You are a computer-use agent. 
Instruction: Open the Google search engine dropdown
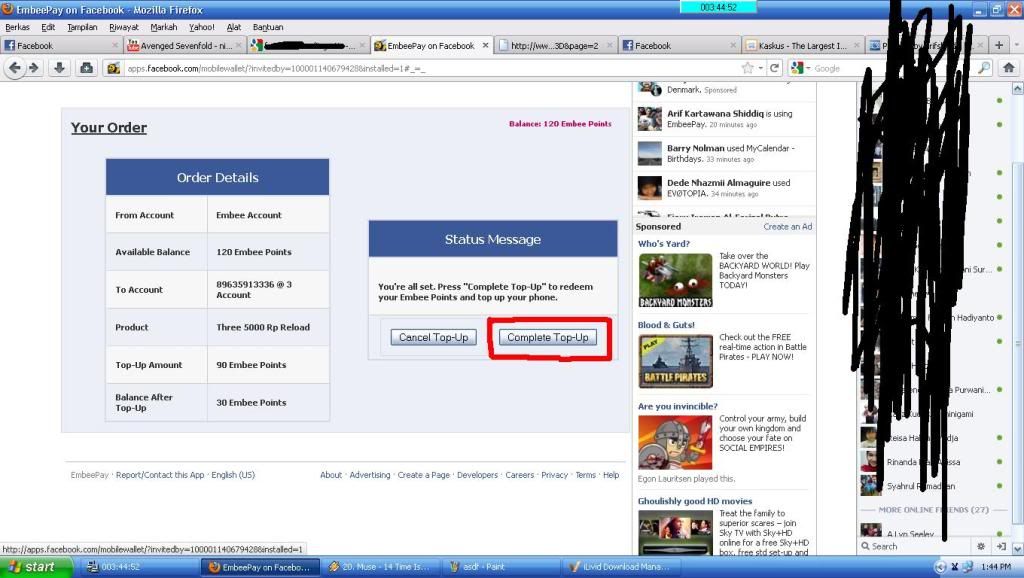pos(801,68)
